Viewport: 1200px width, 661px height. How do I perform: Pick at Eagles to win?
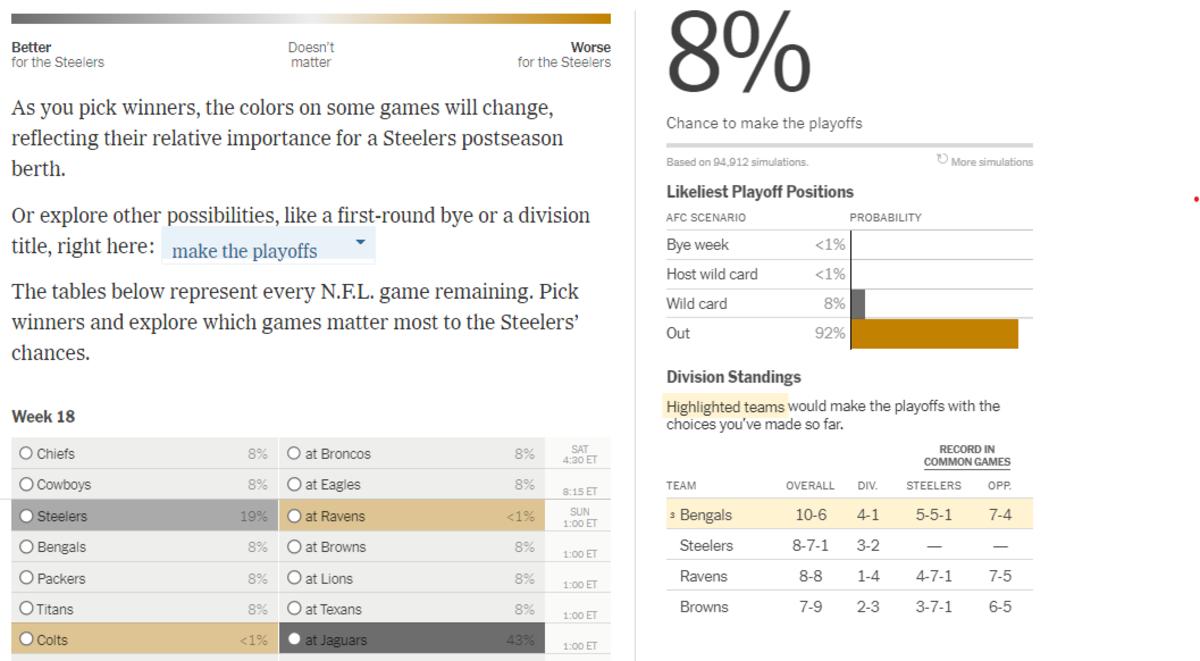click(x=294, y=485)
